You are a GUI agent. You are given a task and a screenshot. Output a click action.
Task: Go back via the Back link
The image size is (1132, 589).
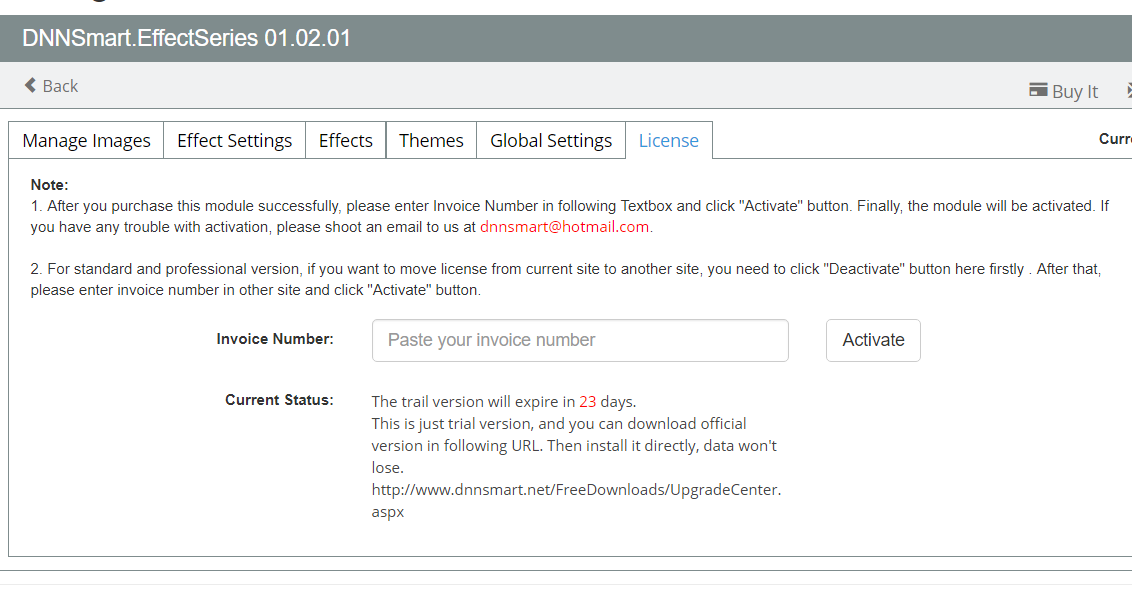51,86
